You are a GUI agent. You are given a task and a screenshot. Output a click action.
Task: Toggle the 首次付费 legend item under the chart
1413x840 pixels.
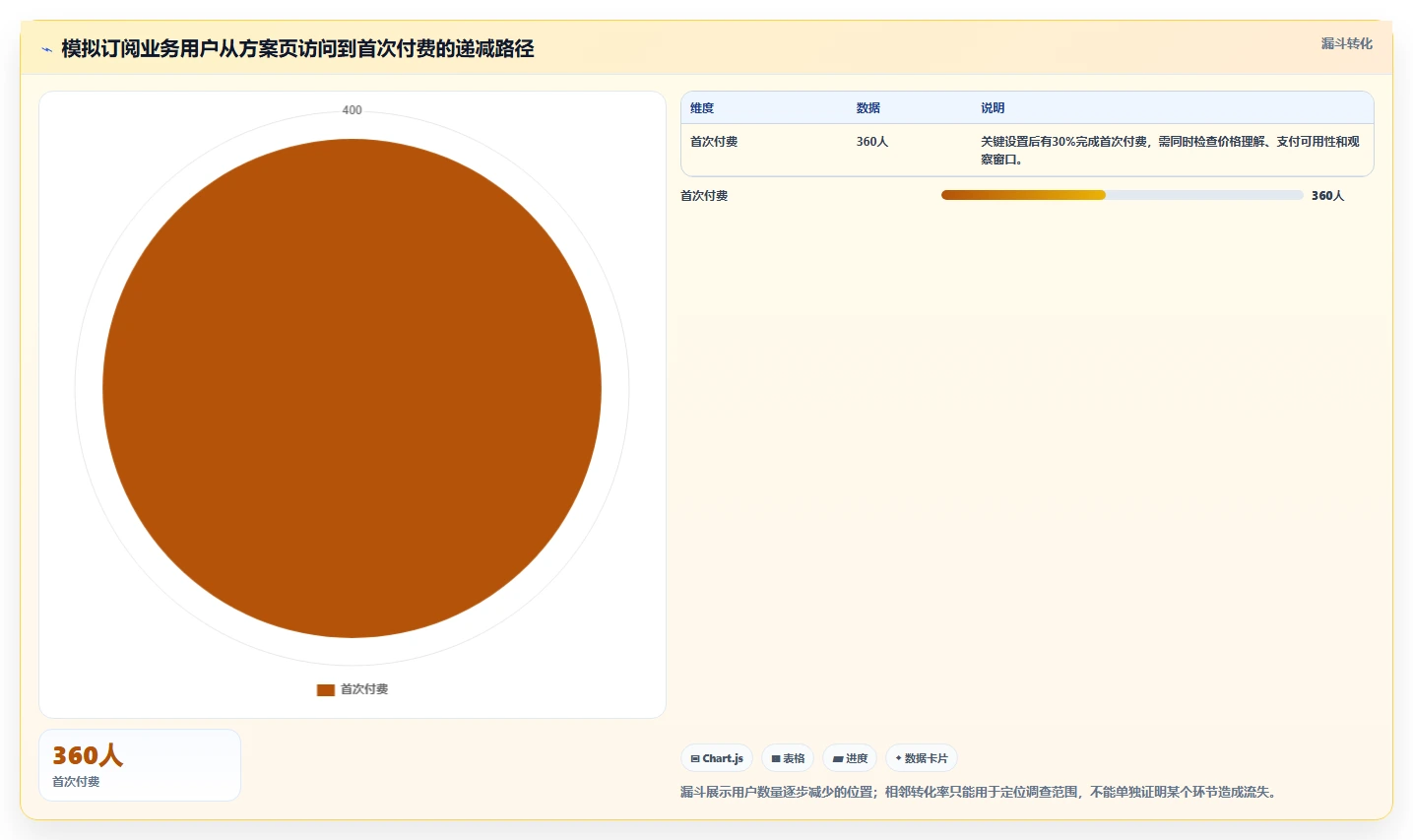coord(353,689)
